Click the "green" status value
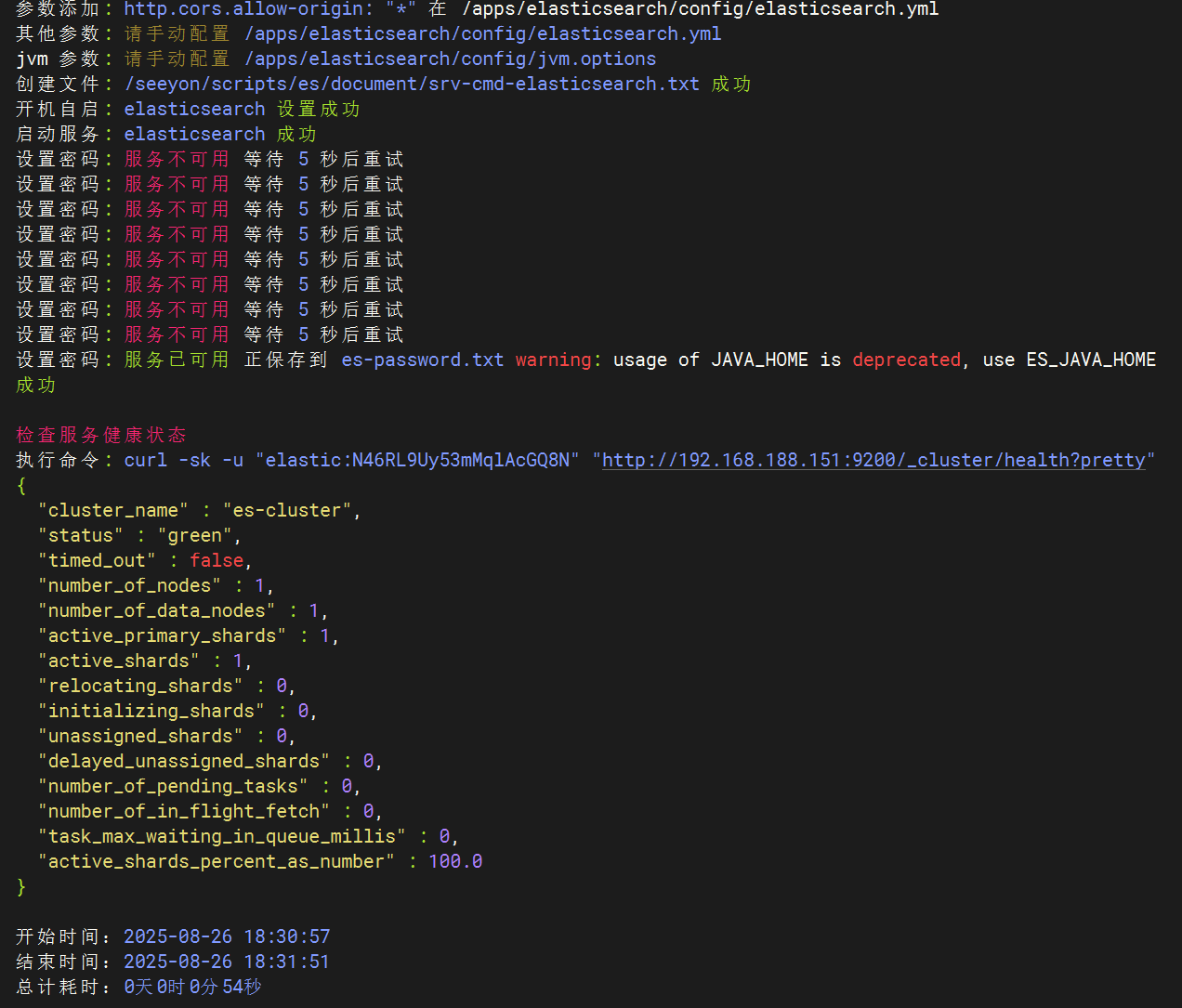1182x1008 pixels. pos(195,535)
